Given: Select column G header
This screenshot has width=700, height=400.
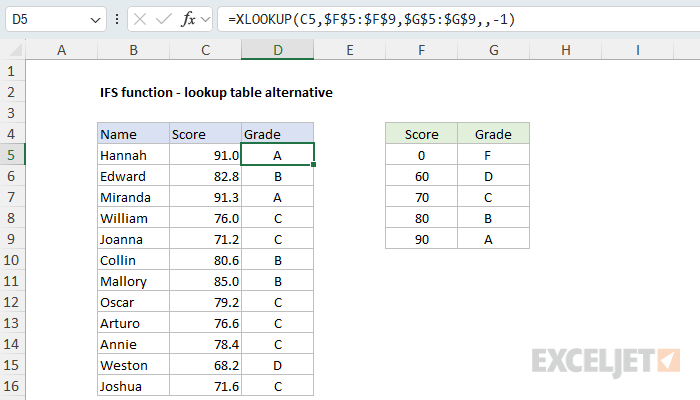Looking at the screenshot, I should click(x=493, y=50).
